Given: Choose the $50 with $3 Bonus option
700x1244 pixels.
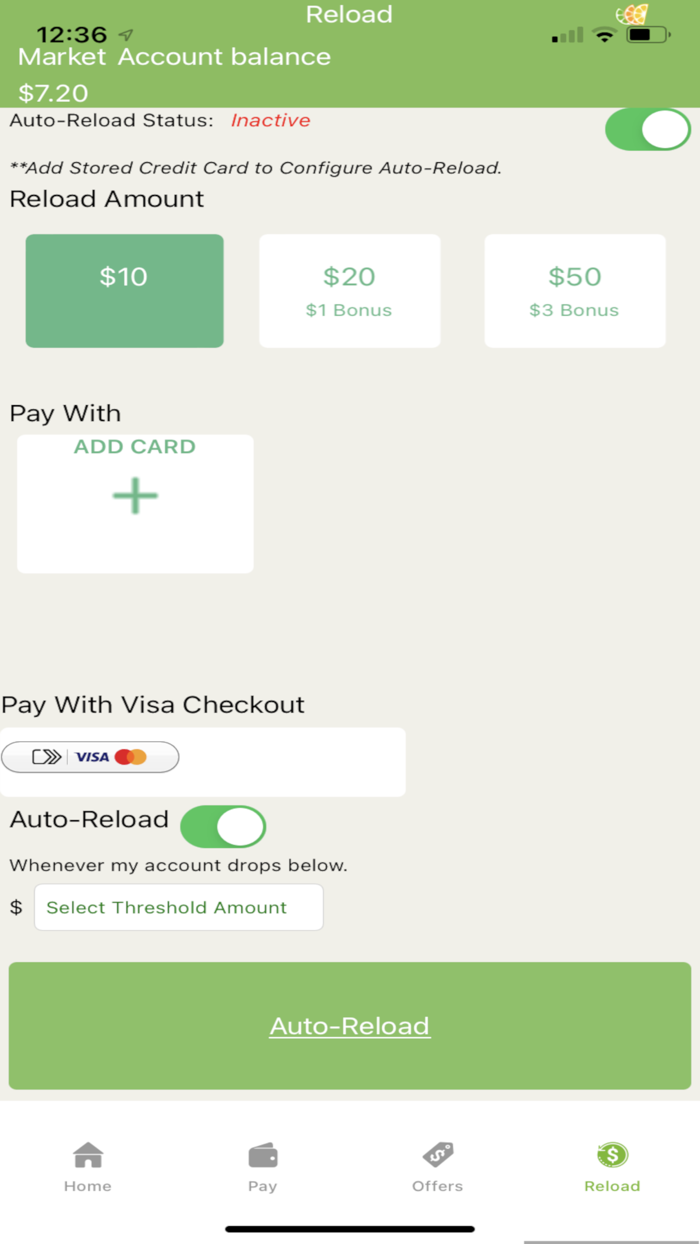Looking at the screenshot, I should (574, 291).
